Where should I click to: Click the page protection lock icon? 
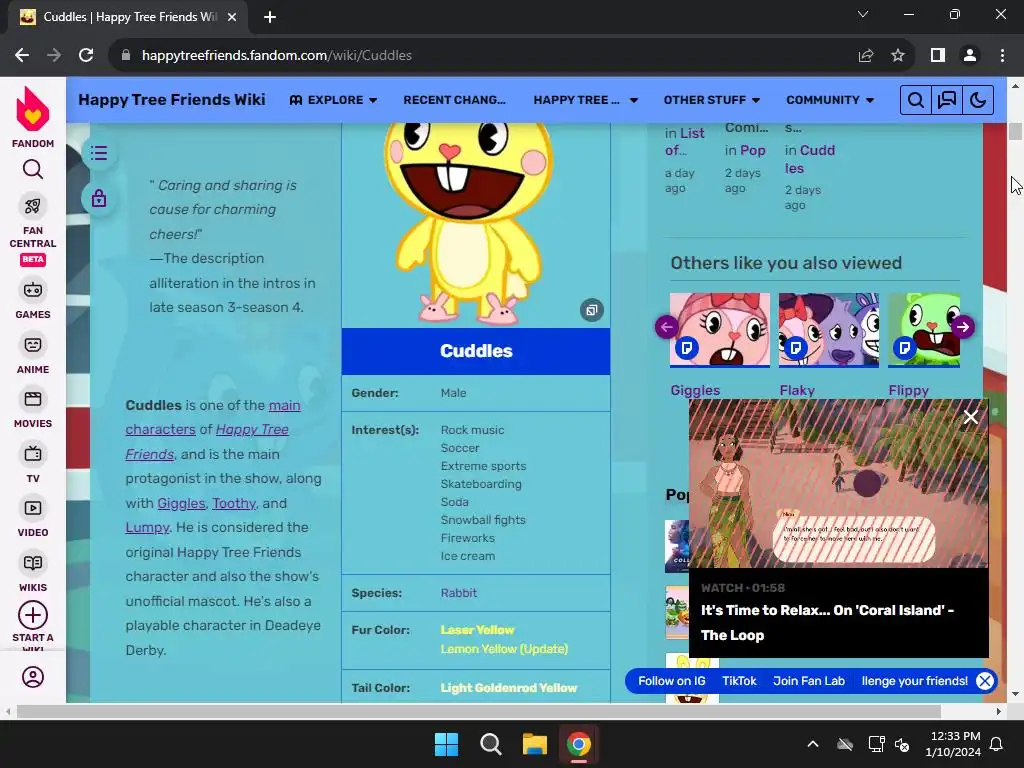click(99, 198)
